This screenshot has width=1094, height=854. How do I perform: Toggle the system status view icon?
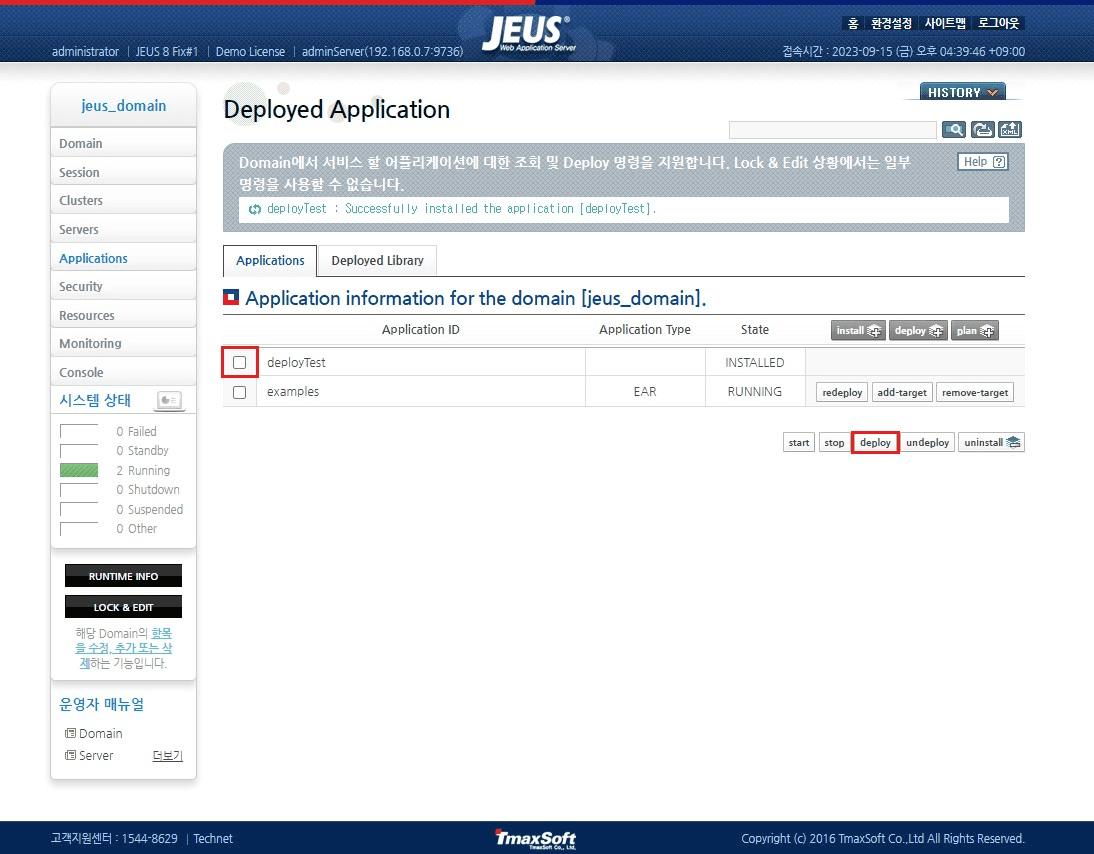point(170,400)
